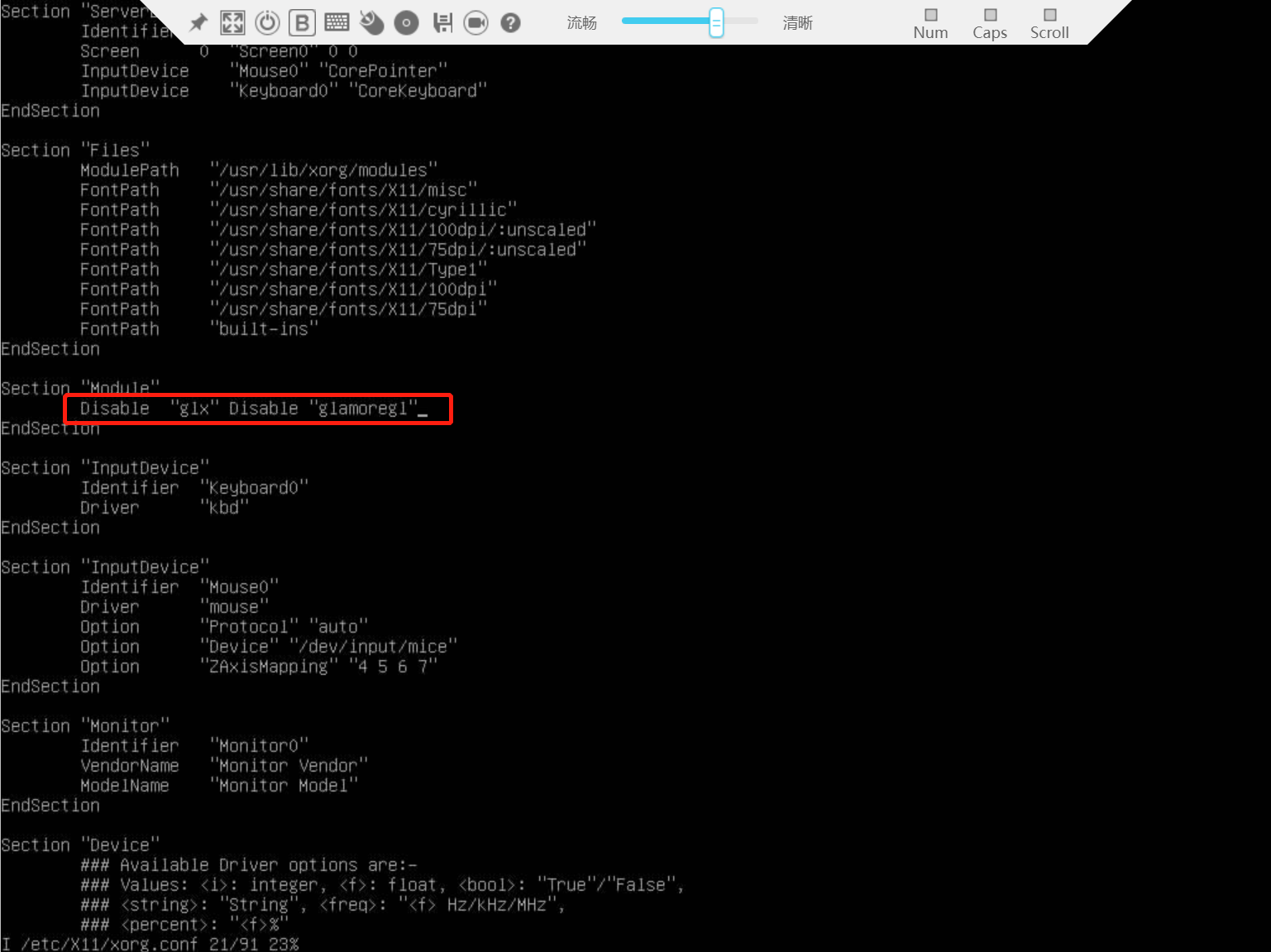Start recording with the video camera icon
This screenshot has width=1271, height=952.
476,22
